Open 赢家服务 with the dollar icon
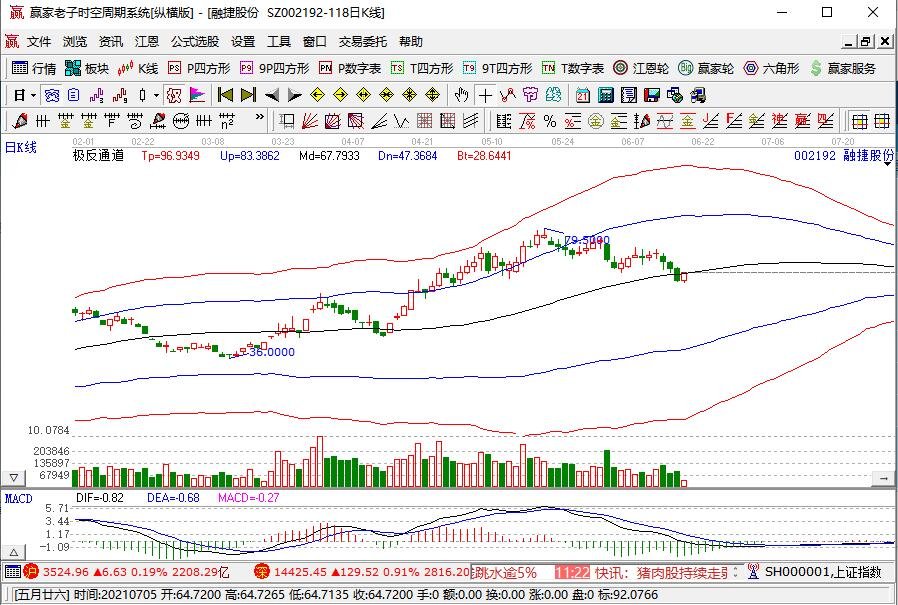The image size is (898, 605). [843, 68]
